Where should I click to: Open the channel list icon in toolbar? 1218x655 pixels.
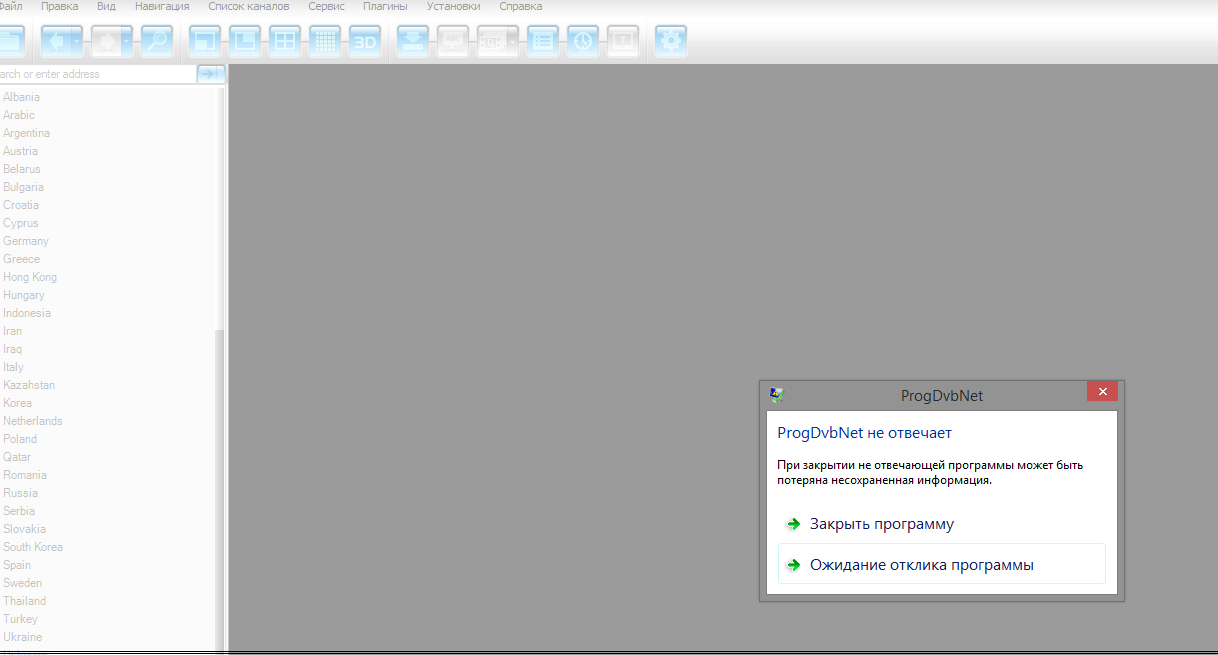tap(543, 42)
